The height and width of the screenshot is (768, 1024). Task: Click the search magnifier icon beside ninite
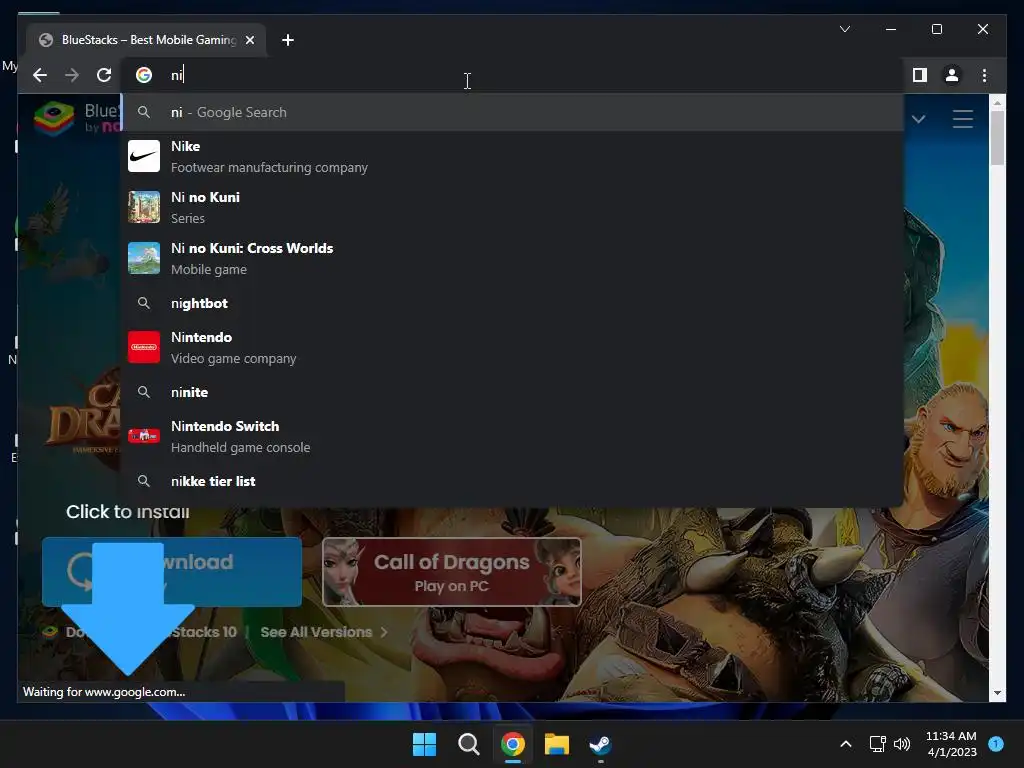click(x=144, y=392)
